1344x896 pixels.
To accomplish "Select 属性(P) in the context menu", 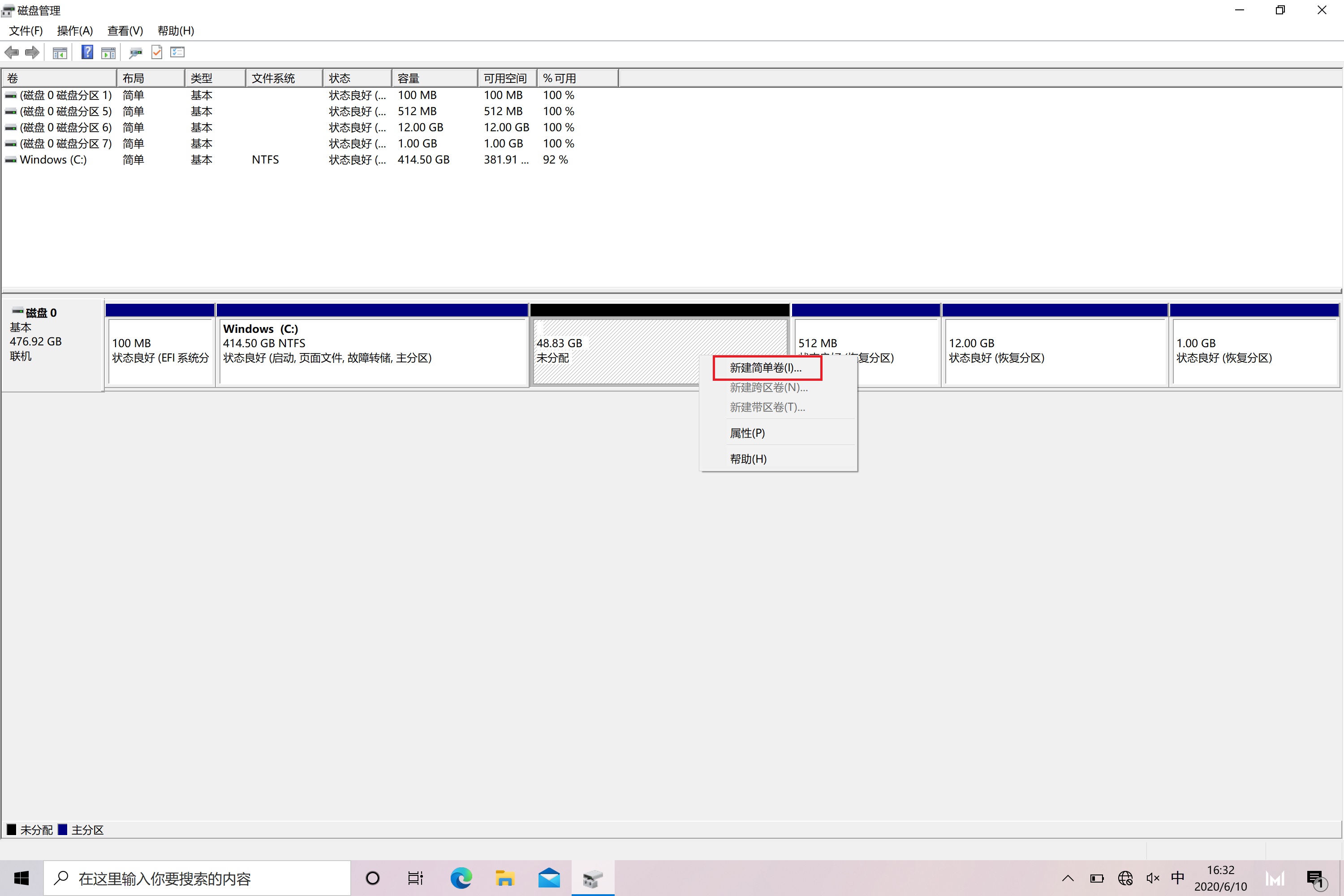I will tap(747, 433).
